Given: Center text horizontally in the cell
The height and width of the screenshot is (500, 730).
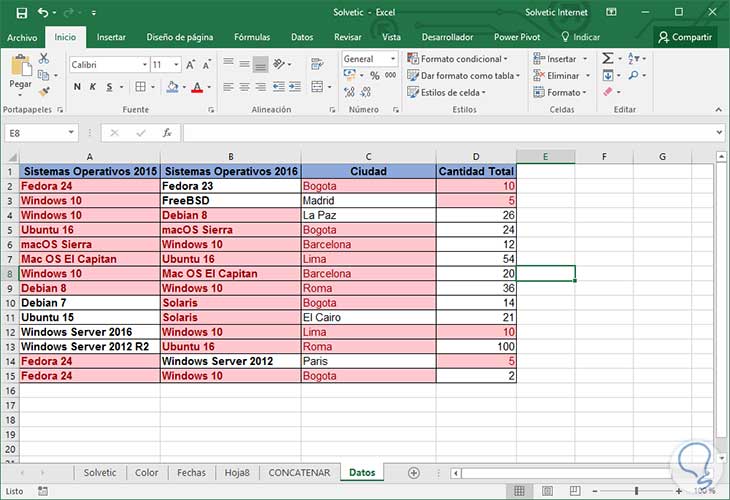Looking at the screenshot, I should pos(244,87).
